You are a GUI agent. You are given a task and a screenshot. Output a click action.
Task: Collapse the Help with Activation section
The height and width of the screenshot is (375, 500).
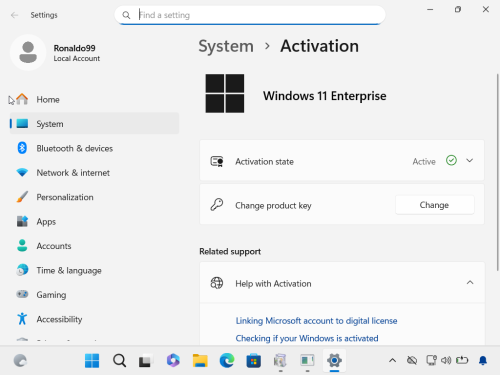(470, 283)
